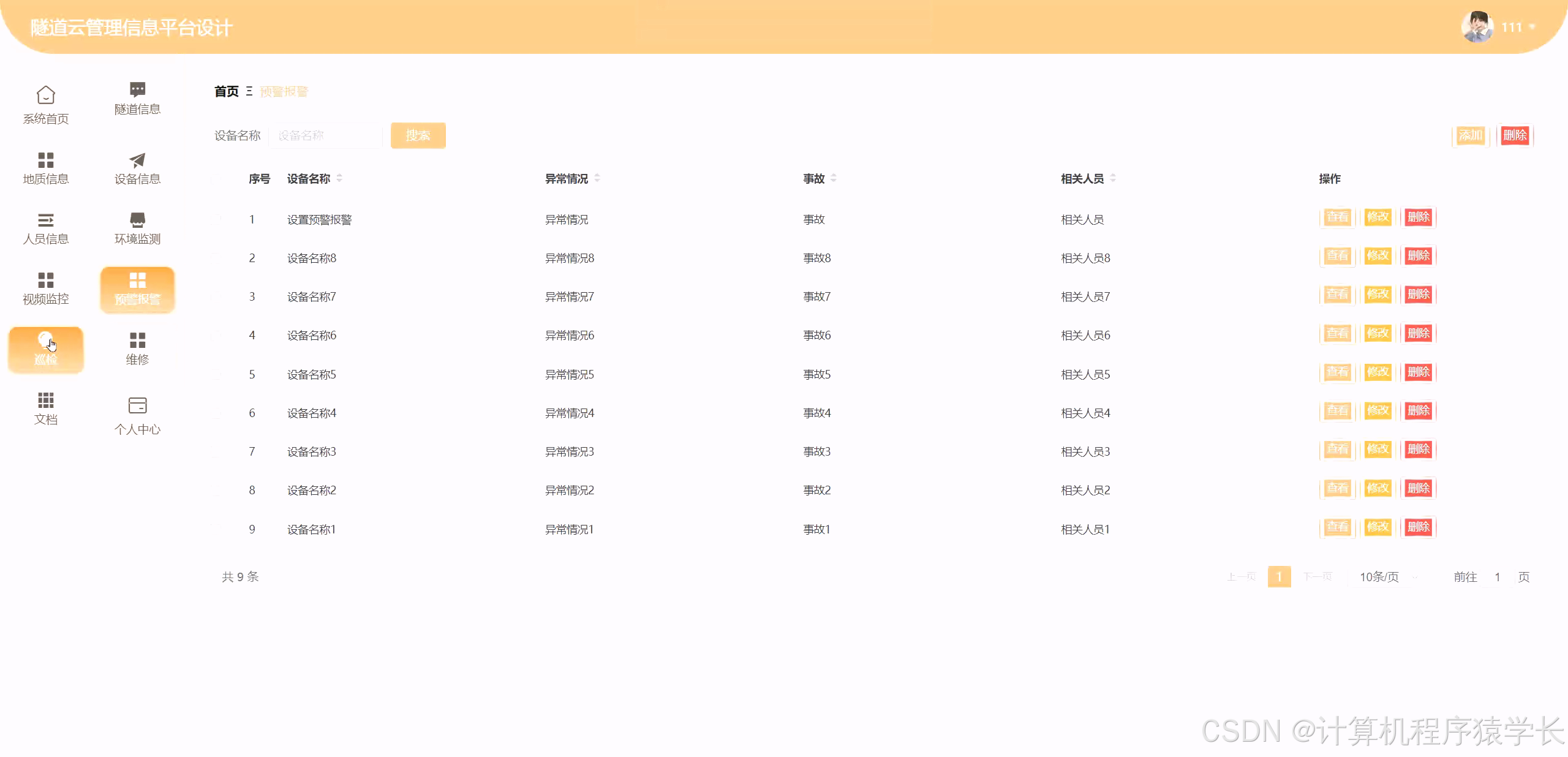Sort by 事故 column arrows
This screenshot has height=757, width=1568.
pyautogui.click(x=834, y=178)
